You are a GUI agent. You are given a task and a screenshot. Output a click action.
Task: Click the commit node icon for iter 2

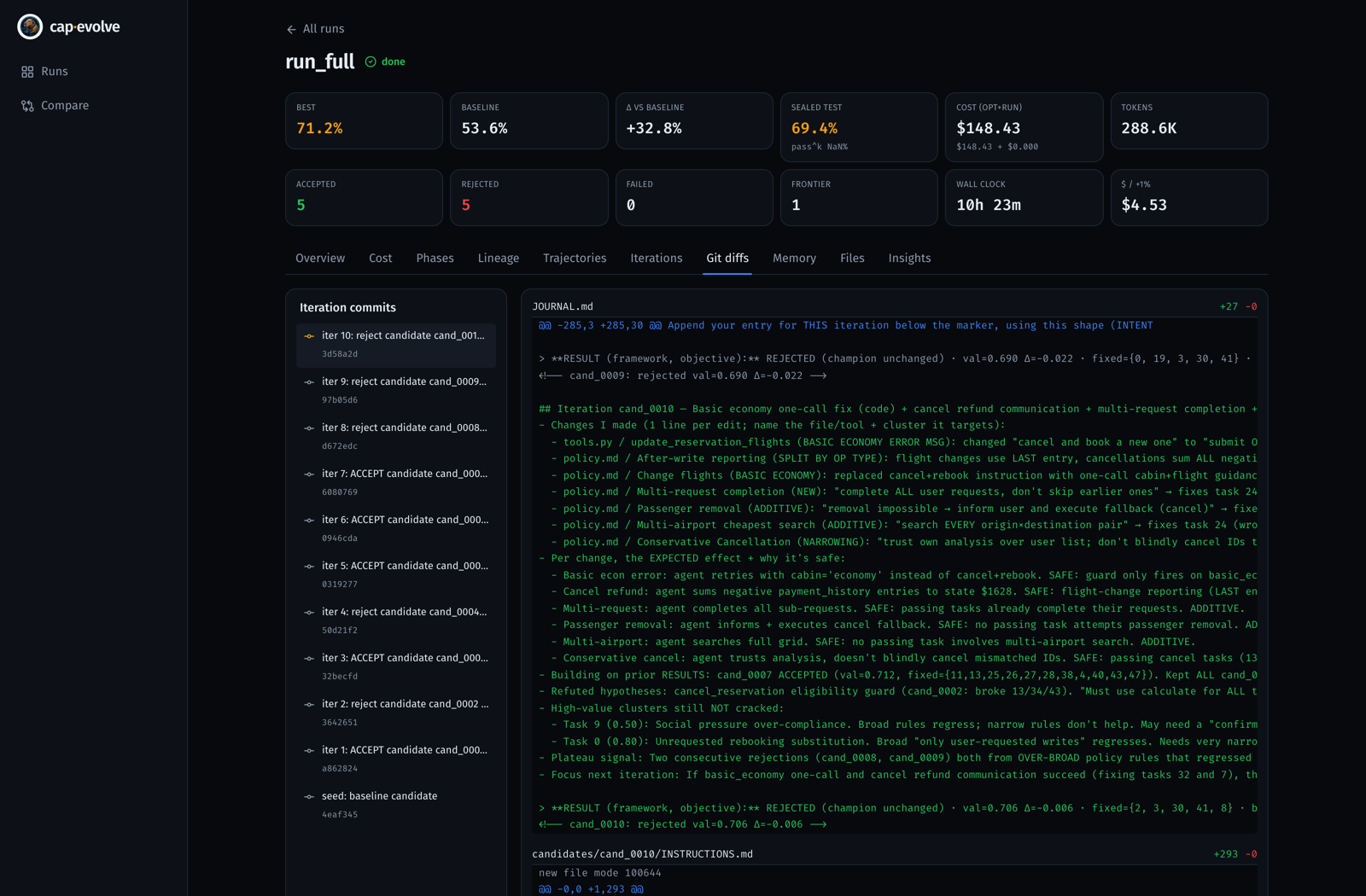point(309,705)
